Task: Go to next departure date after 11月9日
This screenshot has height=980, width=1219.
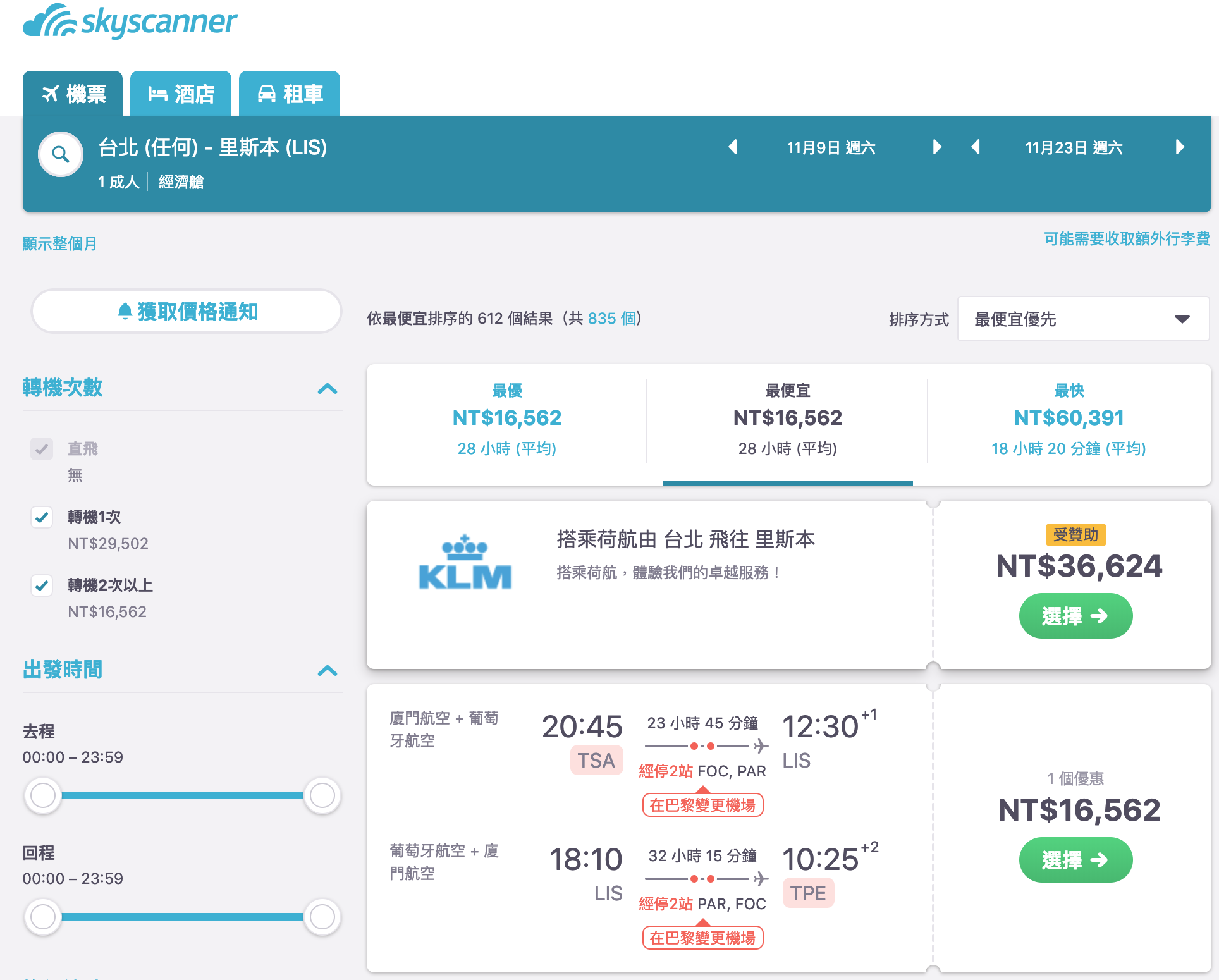Action: [937, 147]
